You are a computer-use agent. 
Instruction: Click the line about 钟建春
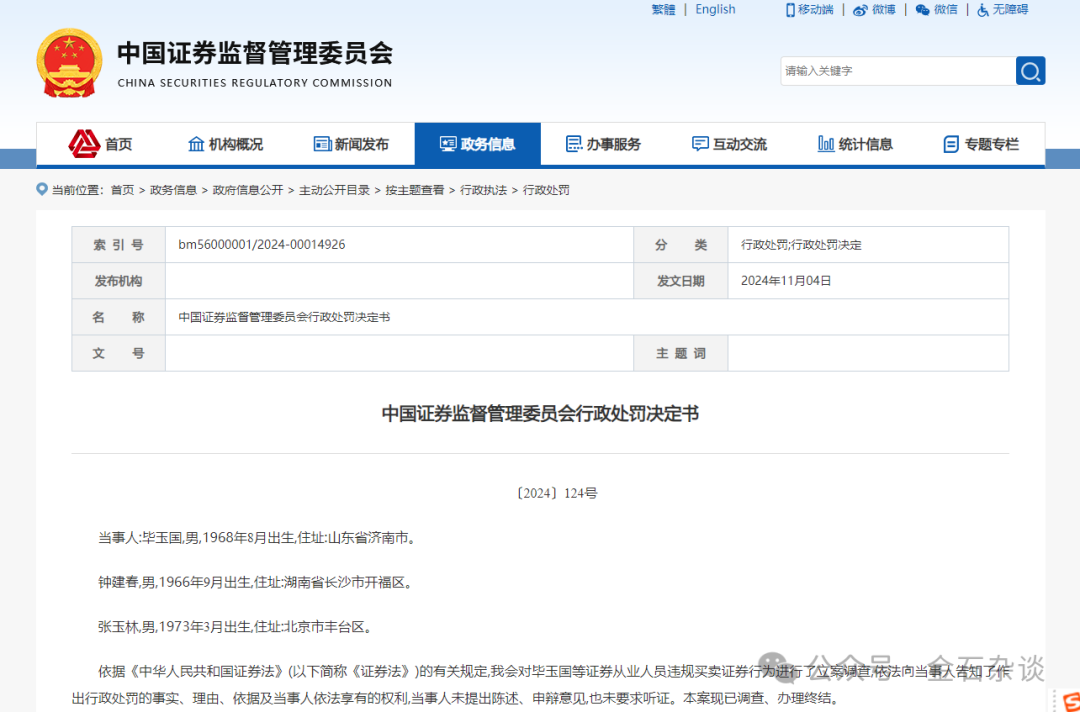(x=256, y=583)
